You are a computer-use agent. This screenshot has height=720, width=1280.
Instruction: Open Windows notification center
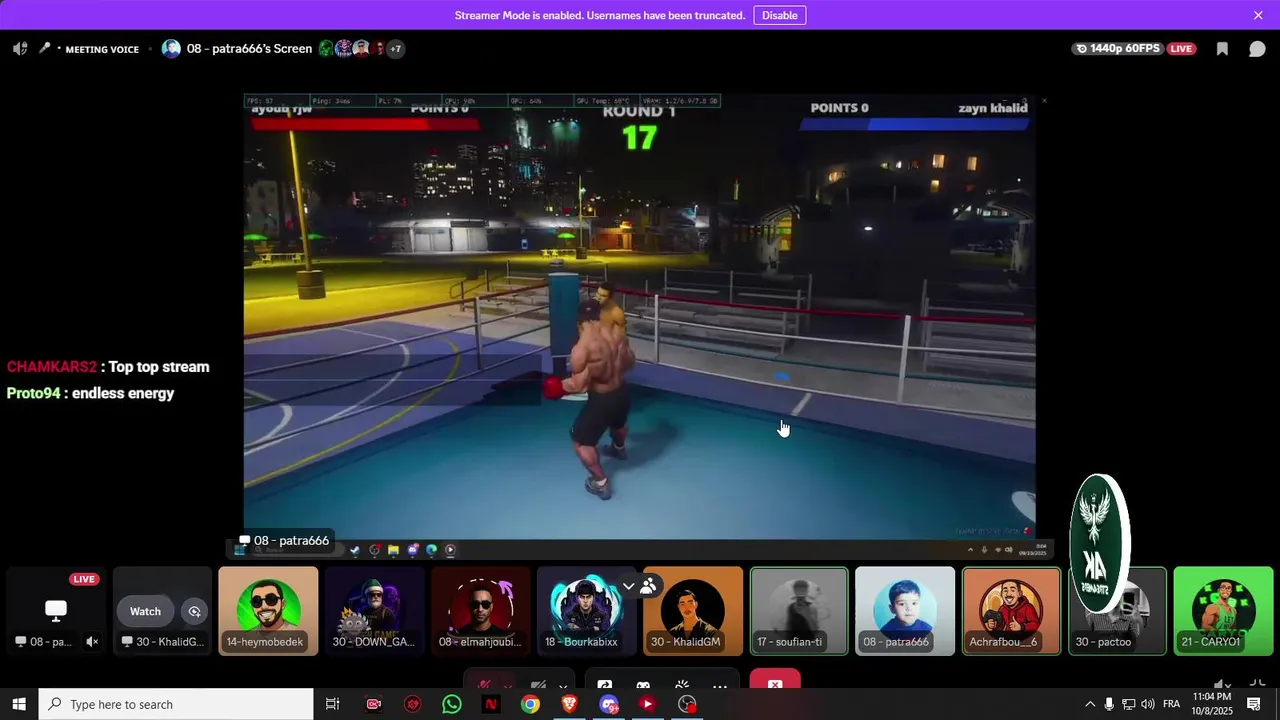1253,704
